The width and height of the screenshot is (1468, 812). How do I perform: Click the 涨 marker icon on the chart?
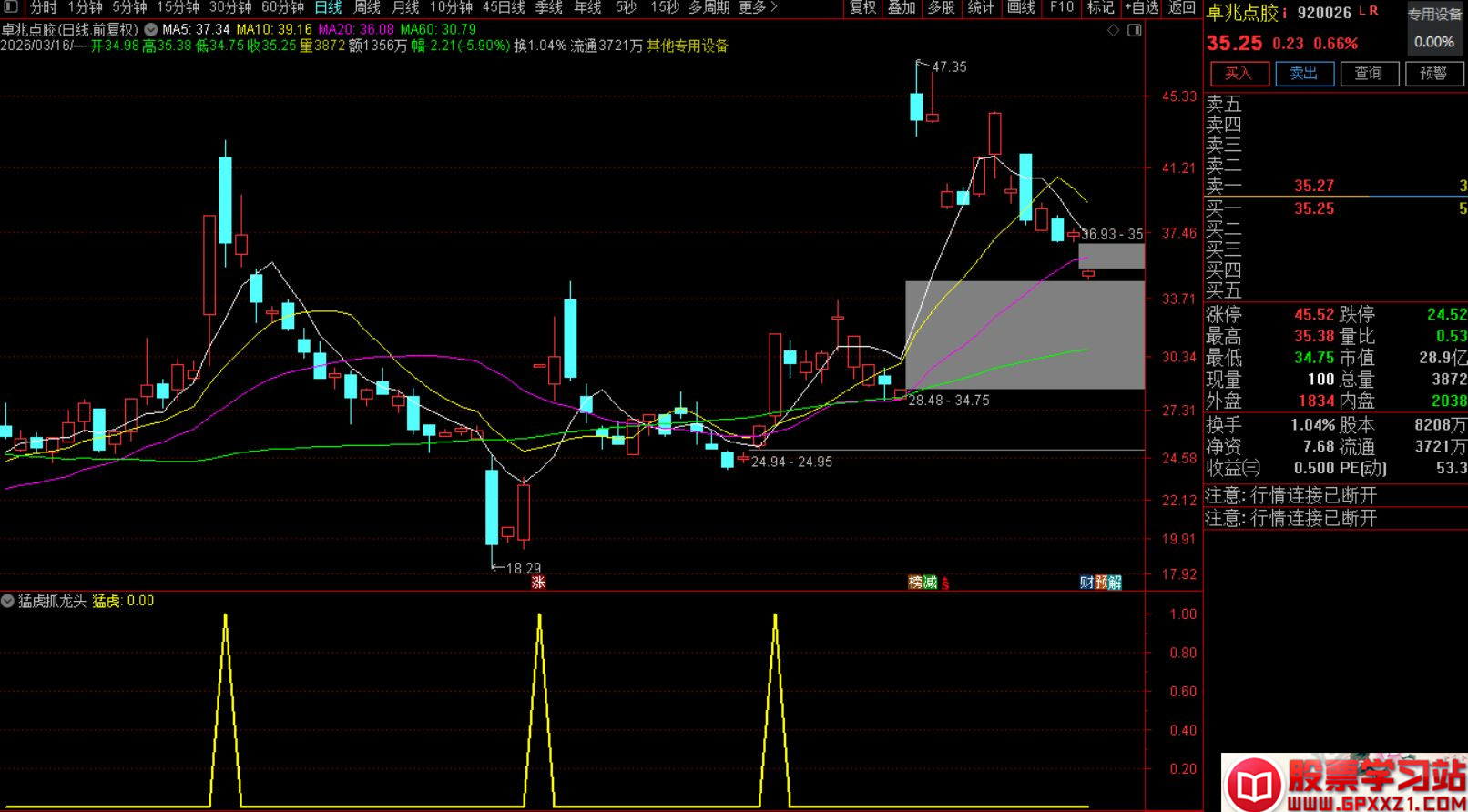(x=538, y=583)
